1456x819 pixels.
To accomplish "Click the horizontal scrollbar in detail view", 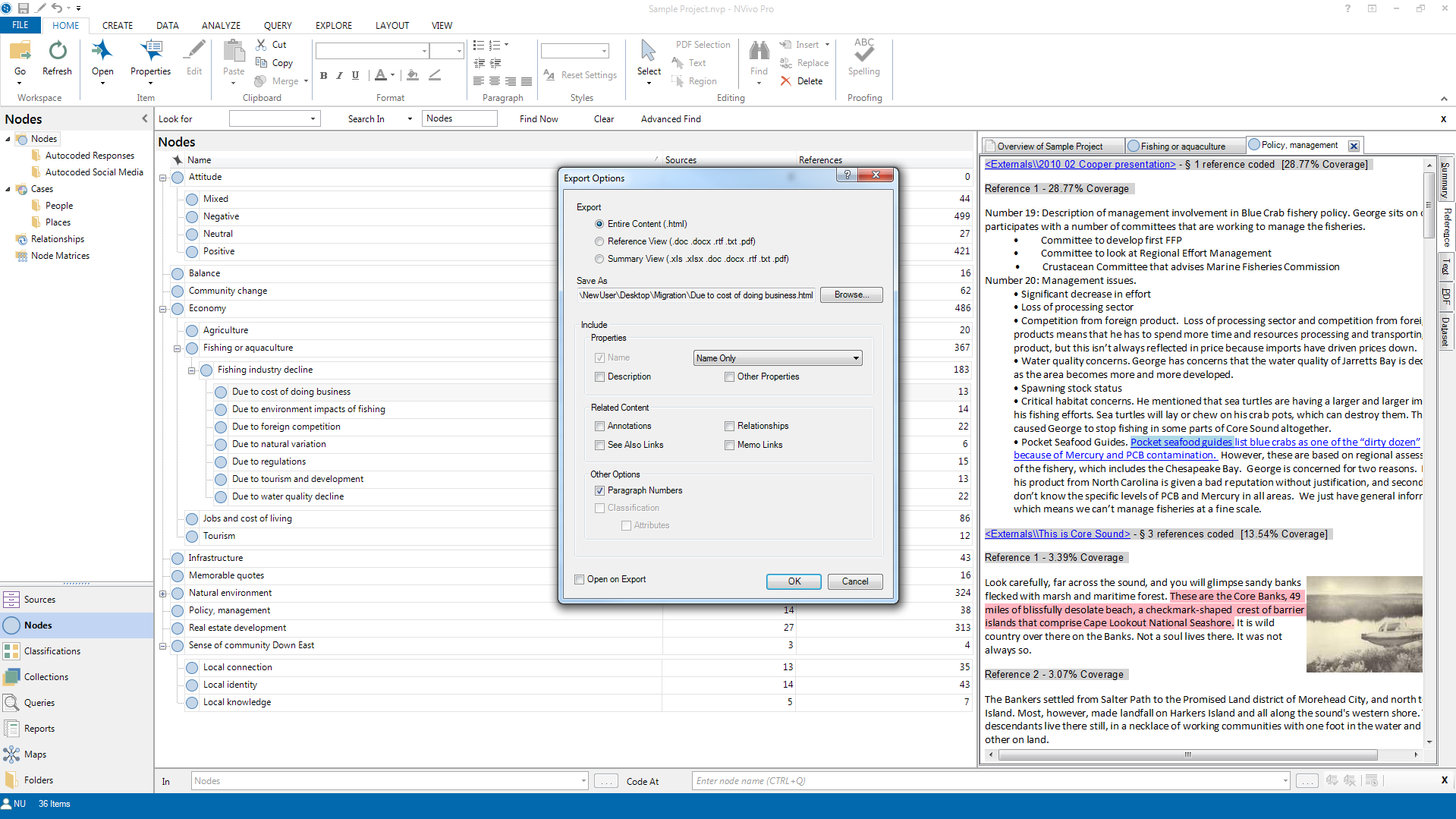I will pyautogui.click(x=1188, y=755).
